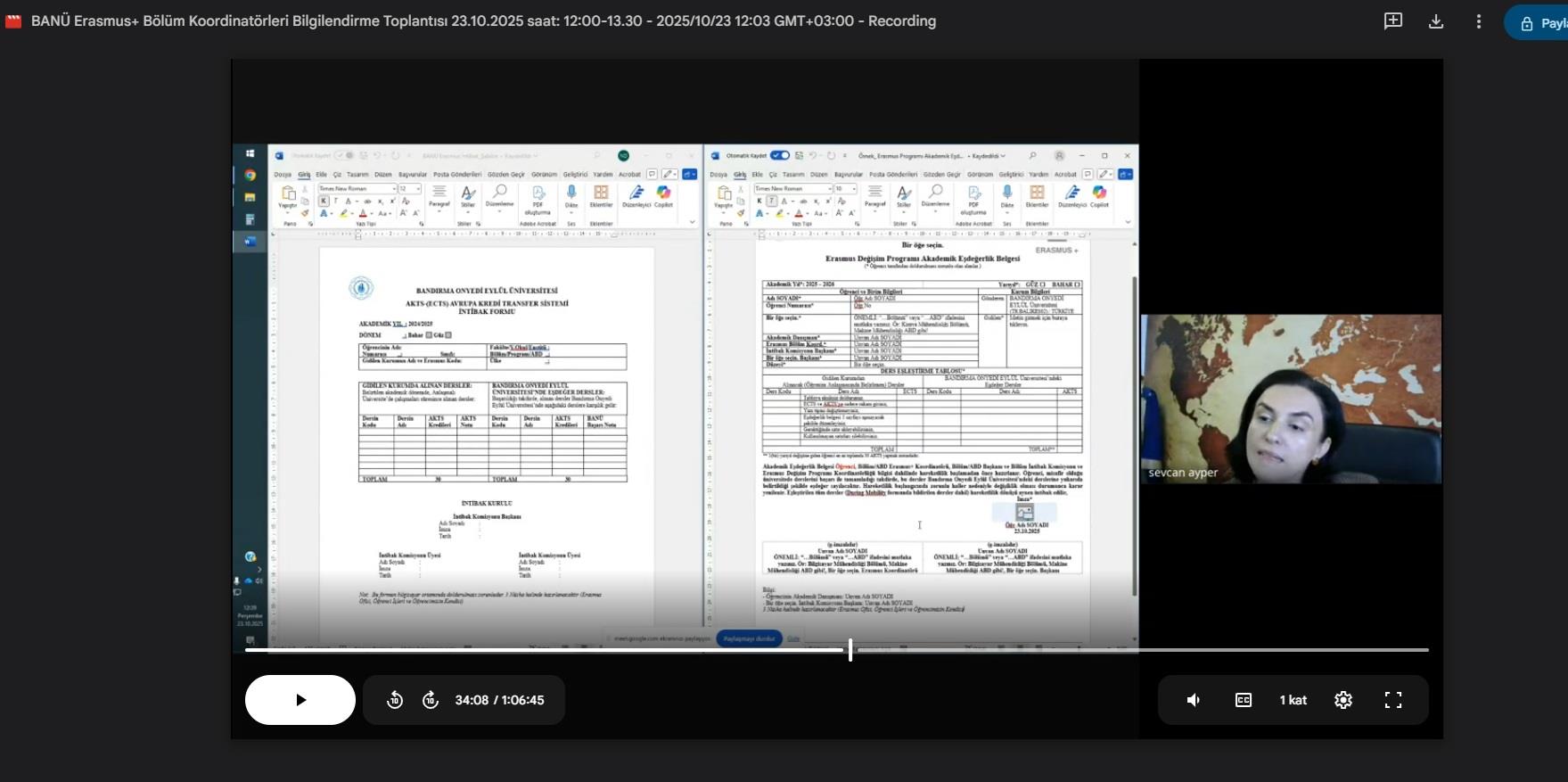Open the three-dot more options menu
Image resolution: width=1568 pixels, height=782 pixels.
1479,21
